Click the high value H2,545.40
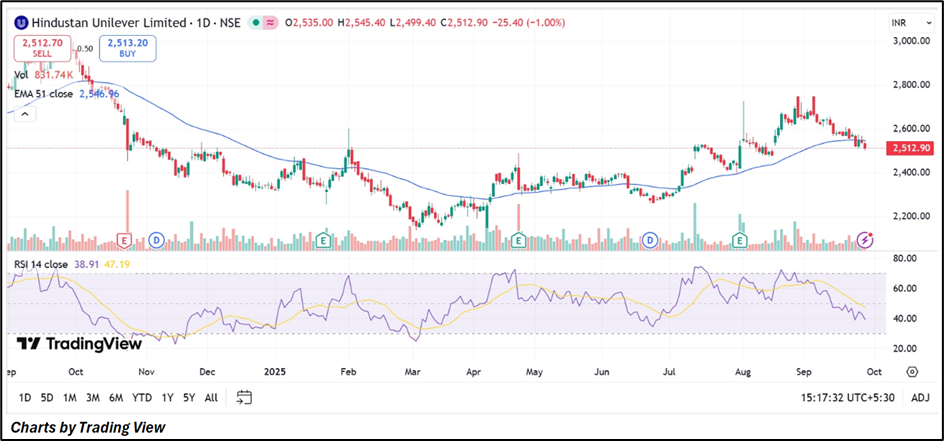Image resolution: width=944 pixels, height=441 pixels. tap(362, 23)
